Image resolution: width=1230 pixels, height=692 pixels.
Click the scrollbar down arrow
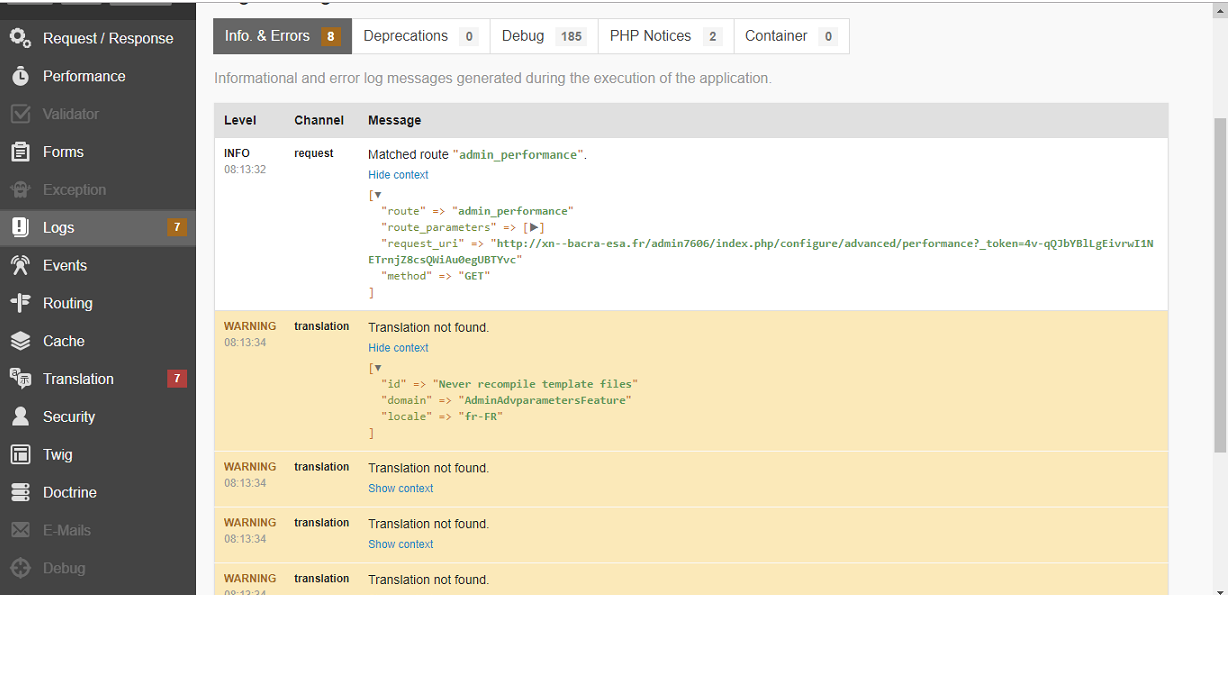click(x=1220, y=592)
